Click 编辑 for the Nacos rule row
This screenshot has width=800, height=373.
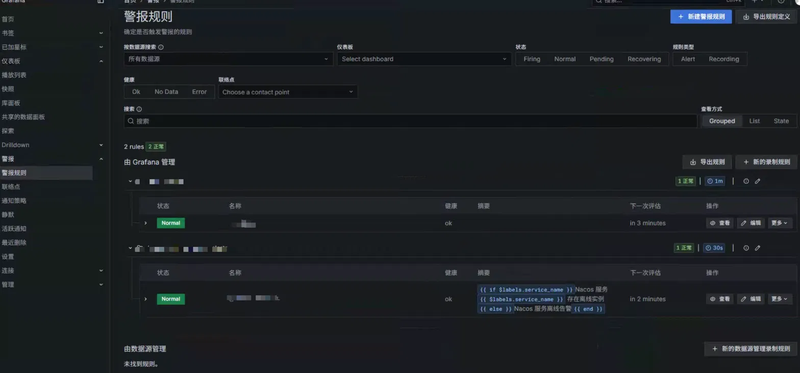[751, 299]
